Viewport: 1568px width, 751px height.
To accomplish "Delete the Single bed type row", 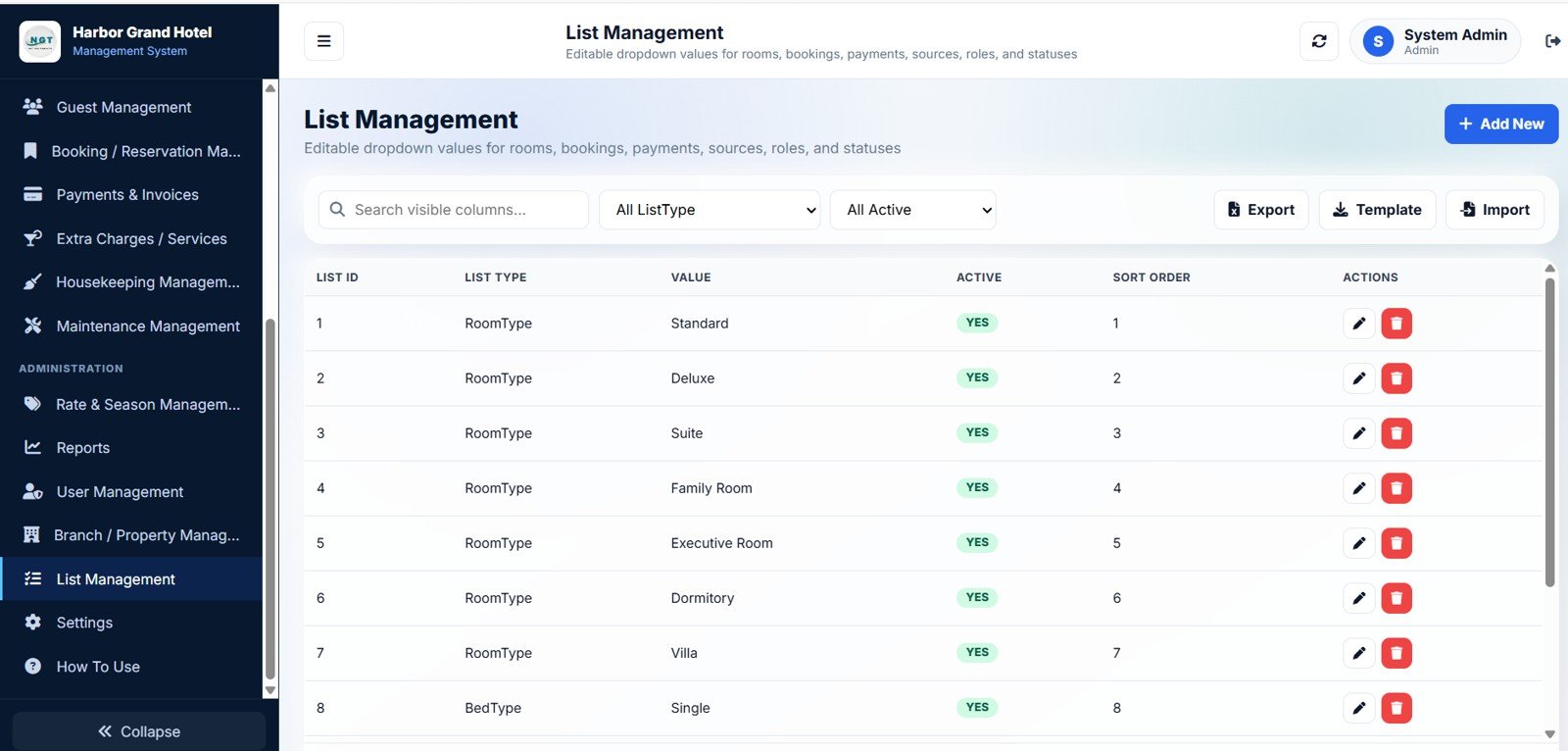I will pos(1396,708).
